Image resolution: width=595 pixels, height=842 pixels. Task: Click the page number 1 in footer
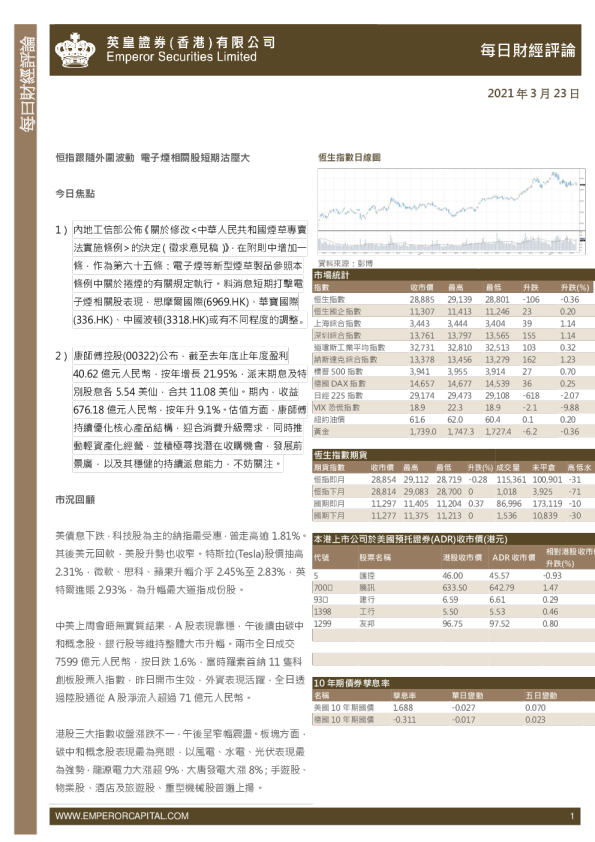(x=572, y=816)
